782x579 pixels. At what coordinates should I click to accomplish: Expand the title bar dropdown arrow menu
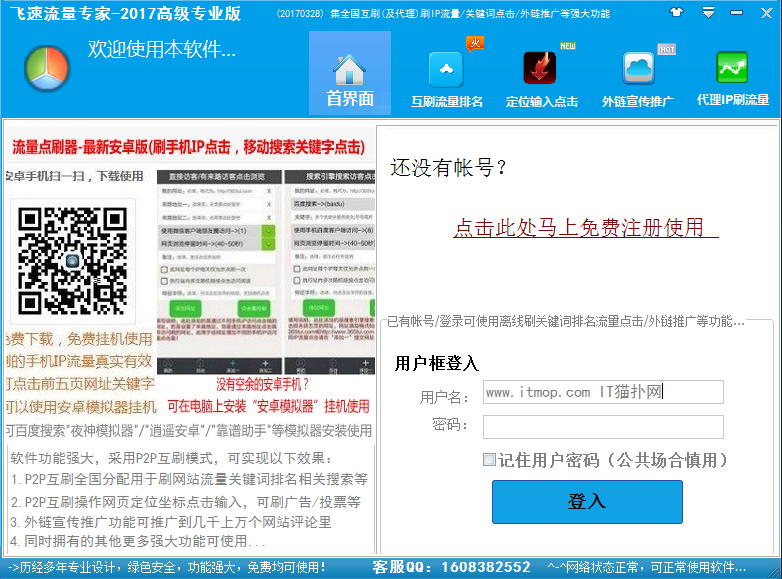708,13
